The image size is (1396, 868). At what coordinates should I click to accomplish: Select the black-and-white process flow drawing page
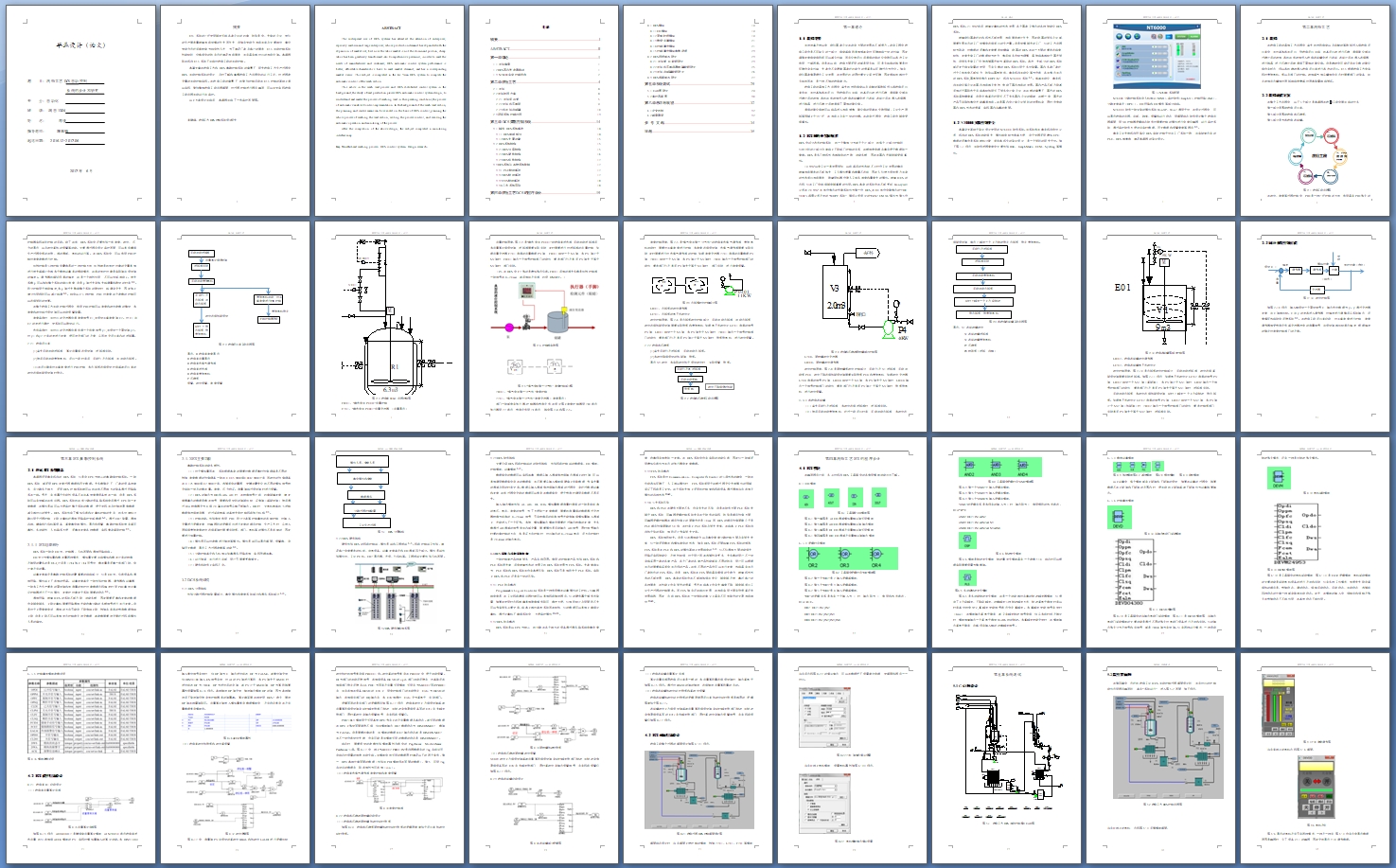[1007, 758]
